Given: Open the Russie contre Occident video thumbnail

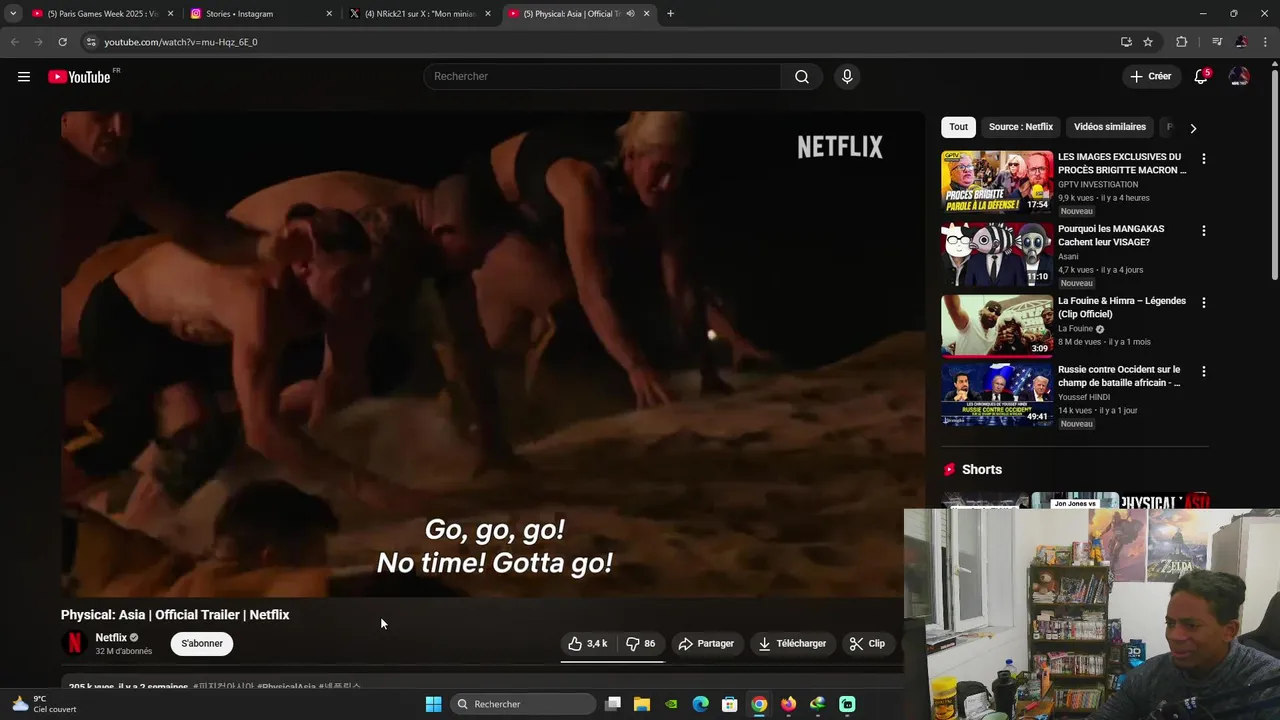Looking at the screenshot, I should (x=997, y=394).
